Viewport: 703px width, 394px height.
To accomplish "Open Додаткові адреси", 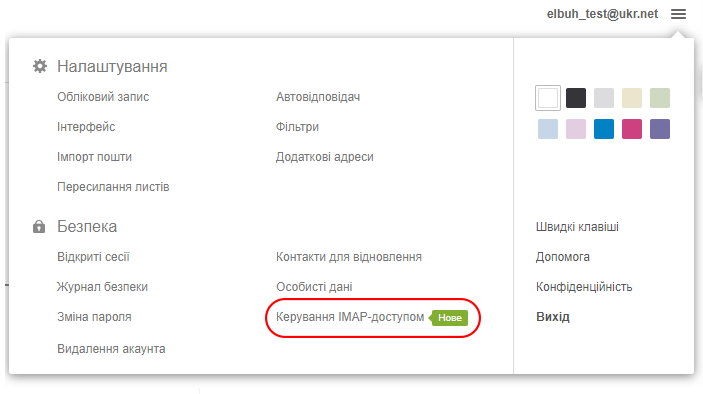I will tap(325, 157).
